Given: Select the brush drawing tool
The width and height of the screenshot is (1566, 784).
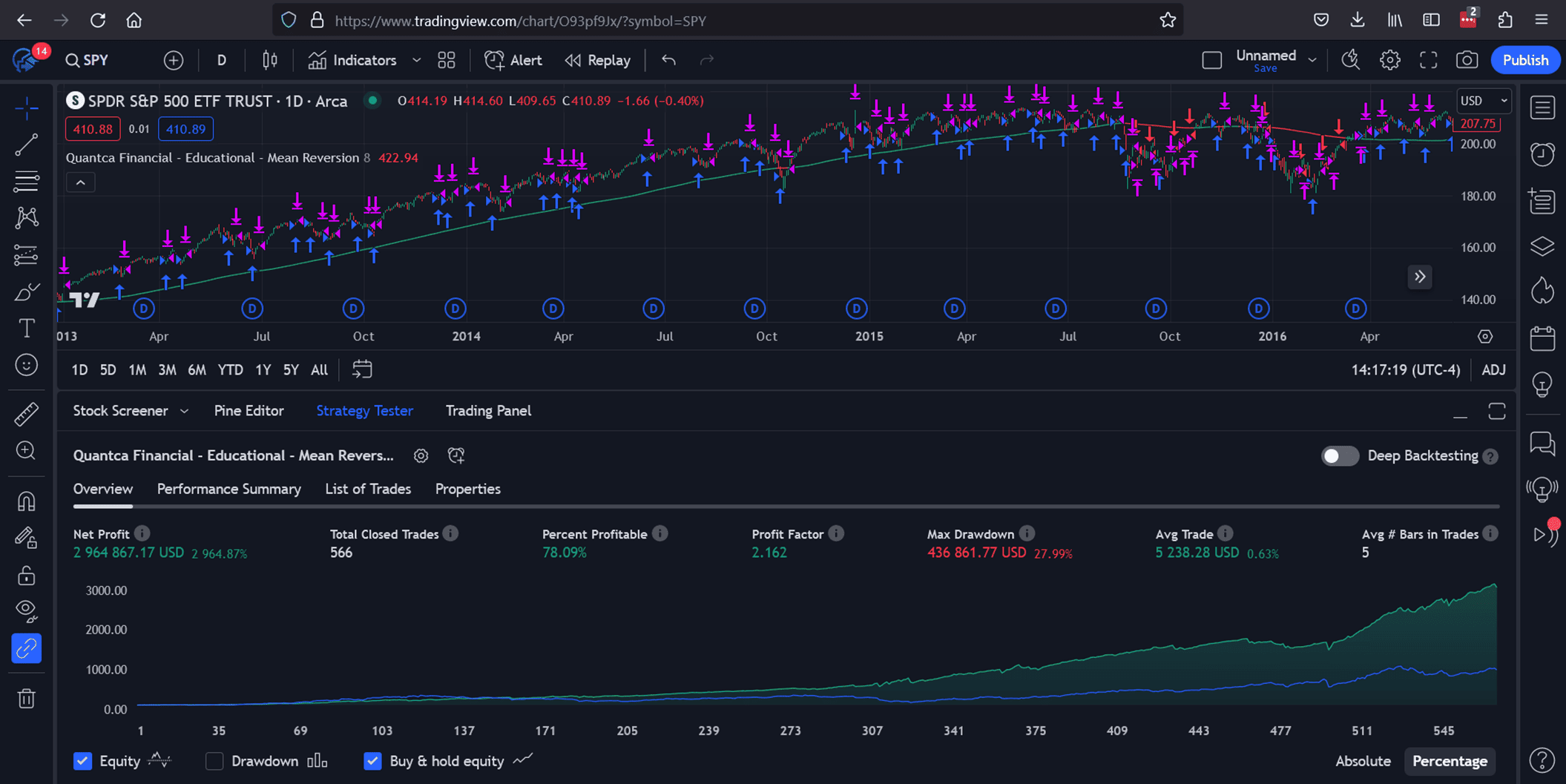Looking at the screenshot, I should tap(27, 291).
